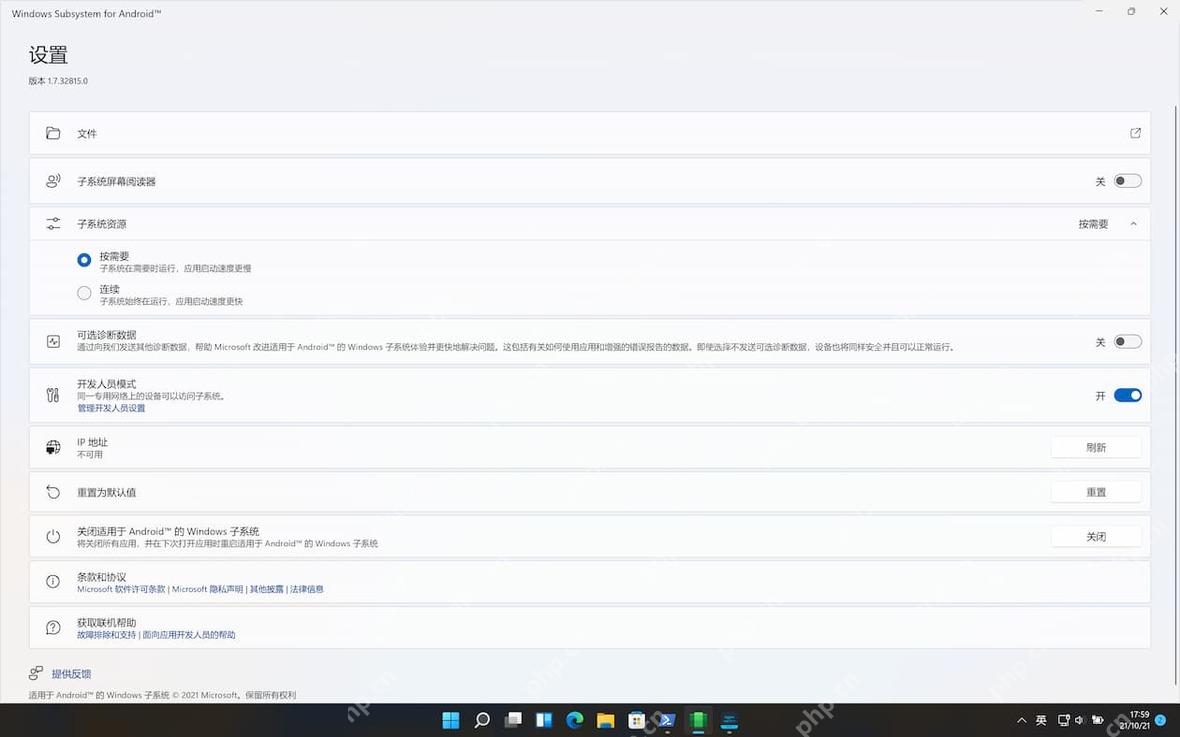1180x737 pixels.
Task: Click the network icon in system tray
Action: click(1063, 720)
